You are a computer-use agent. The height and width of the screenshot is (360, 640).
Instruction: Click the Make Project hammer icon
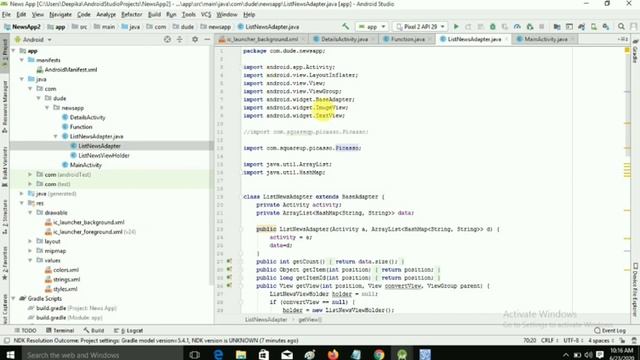tap(346, 27)
